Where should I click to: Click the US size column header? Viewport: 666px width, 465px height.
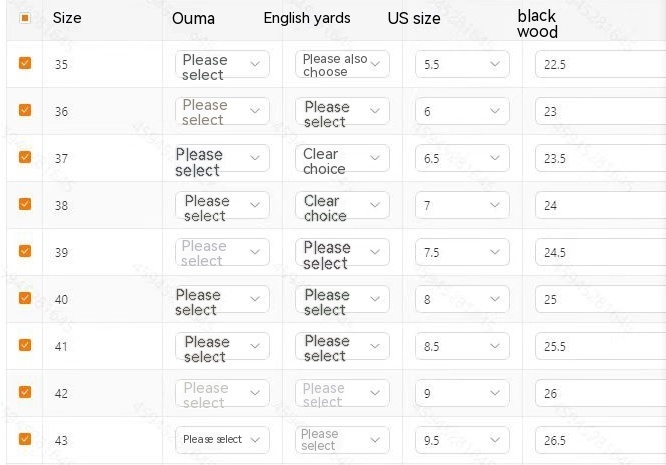click(x=413, y=18)
